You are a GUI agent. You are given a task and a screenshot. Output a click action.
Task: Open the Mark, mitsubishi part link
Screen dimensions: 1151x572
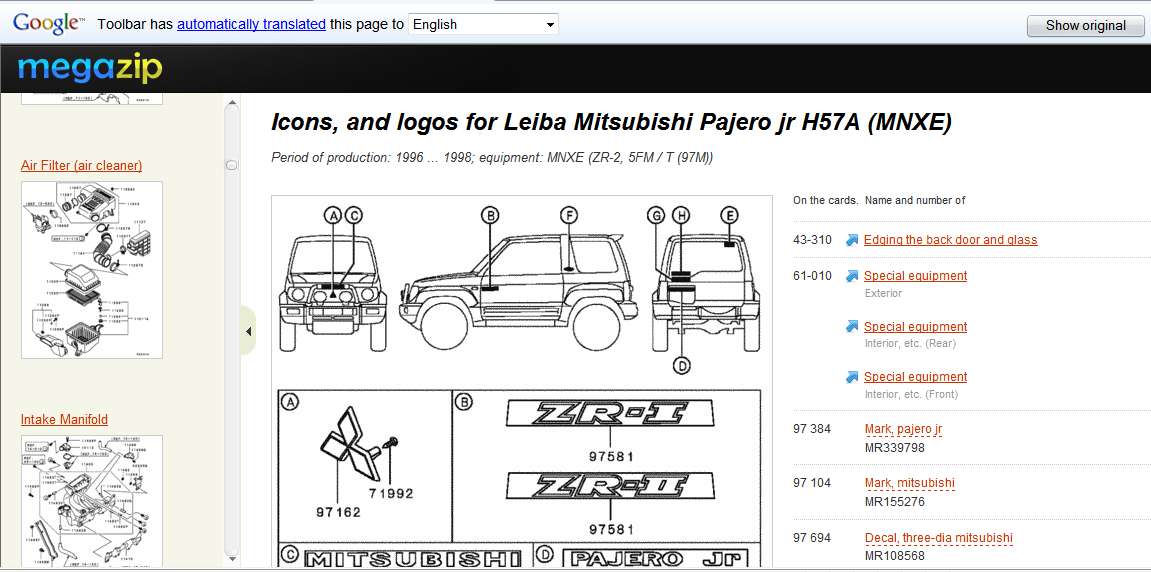(x=909, y=483)
